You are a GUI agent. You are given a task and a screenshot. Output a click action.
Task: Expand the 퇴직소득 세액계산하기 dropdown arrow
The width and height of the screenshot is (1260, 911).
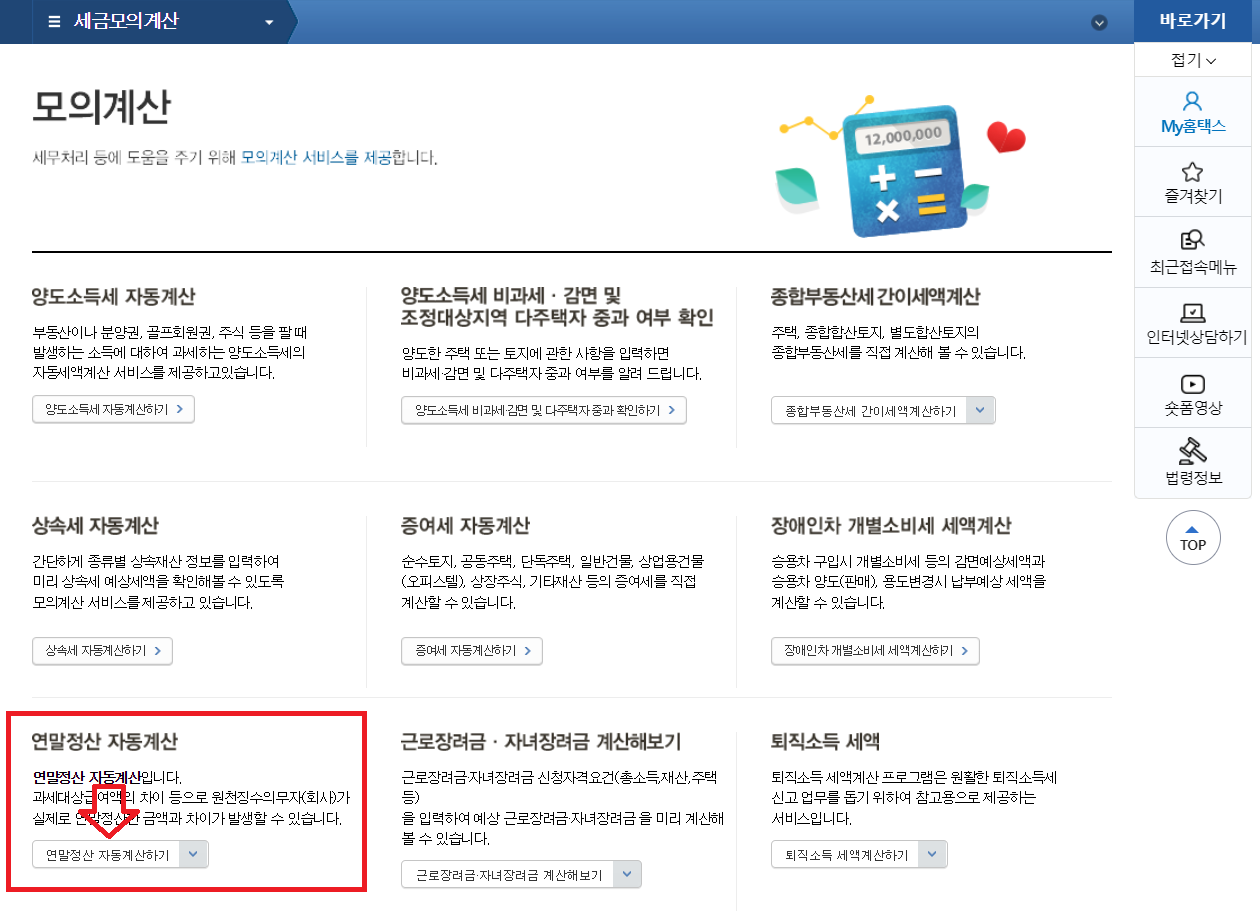[x=931, y=854]
